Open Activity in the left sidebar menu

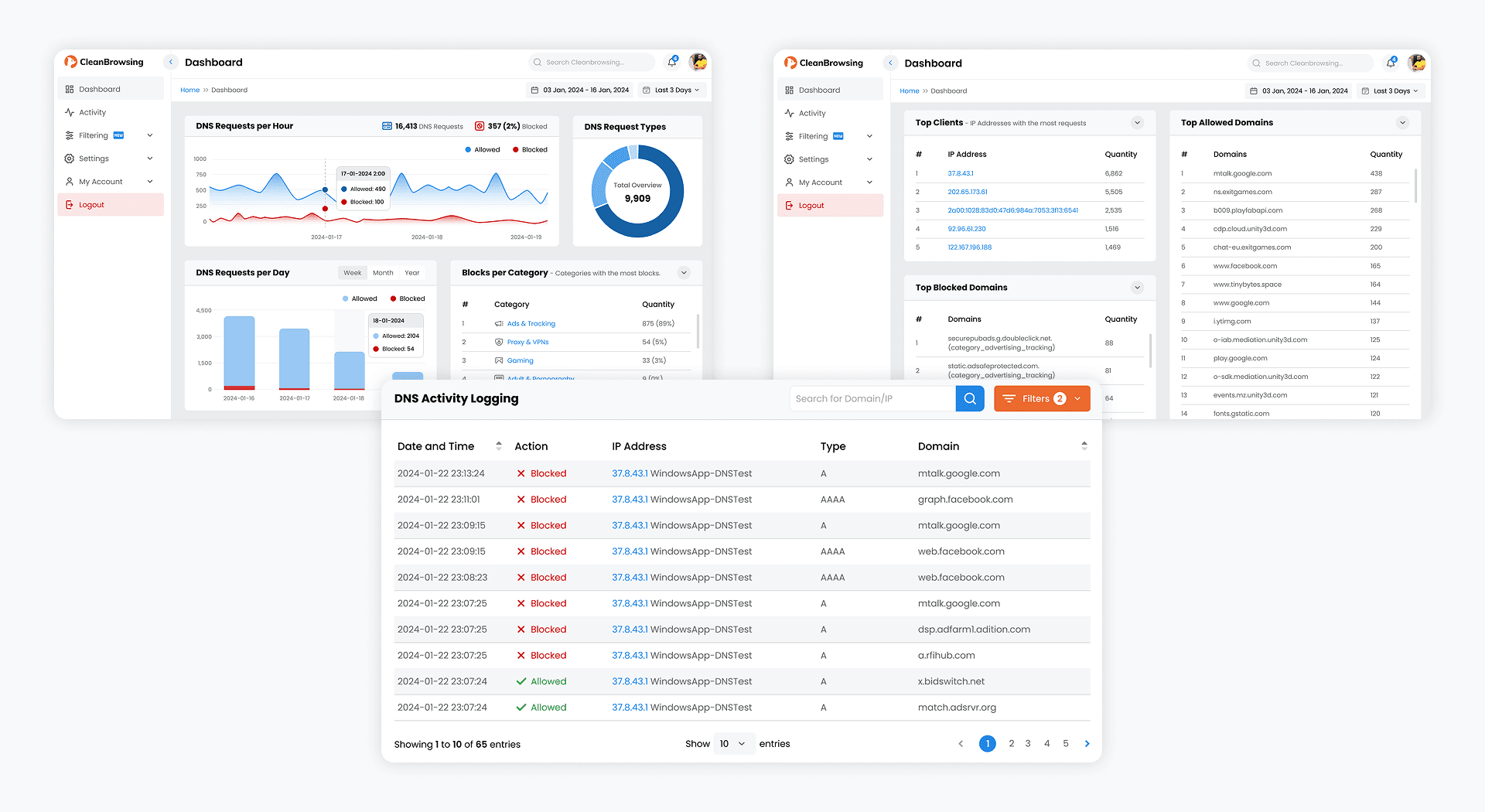coord(92,113)
